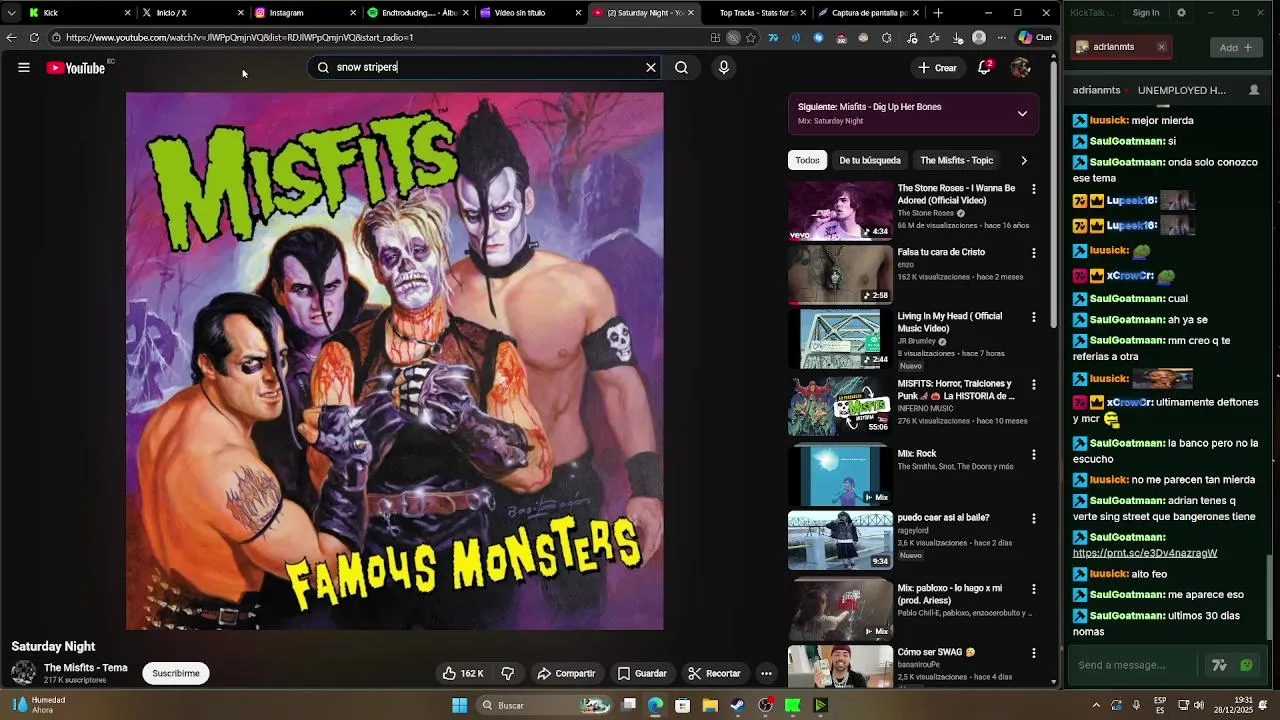Like the Saturday Night video
The image size is (1280, 720).
[464, 673]
